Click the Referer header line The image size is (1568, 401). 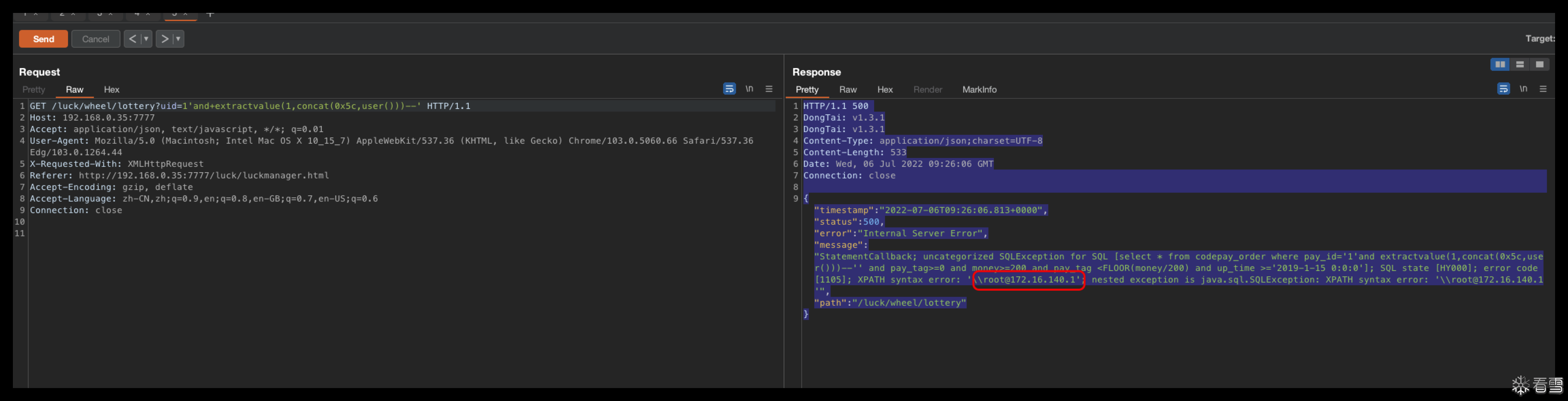tap(180, 176)
